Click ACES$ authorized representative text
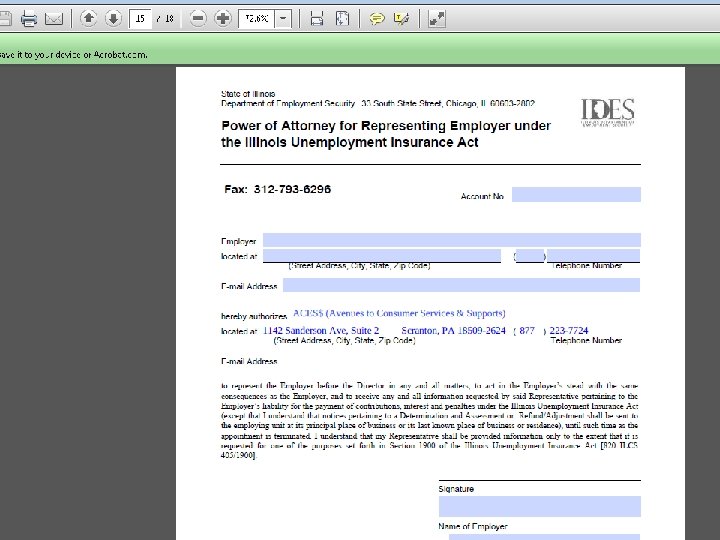This screenshot has width=720, height=540. pyautogui.click(x=399, y=313)
